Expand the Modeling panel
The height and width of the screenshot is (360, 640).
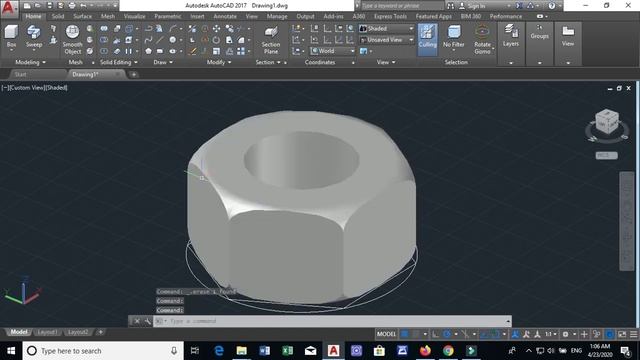tap(31, 62)
